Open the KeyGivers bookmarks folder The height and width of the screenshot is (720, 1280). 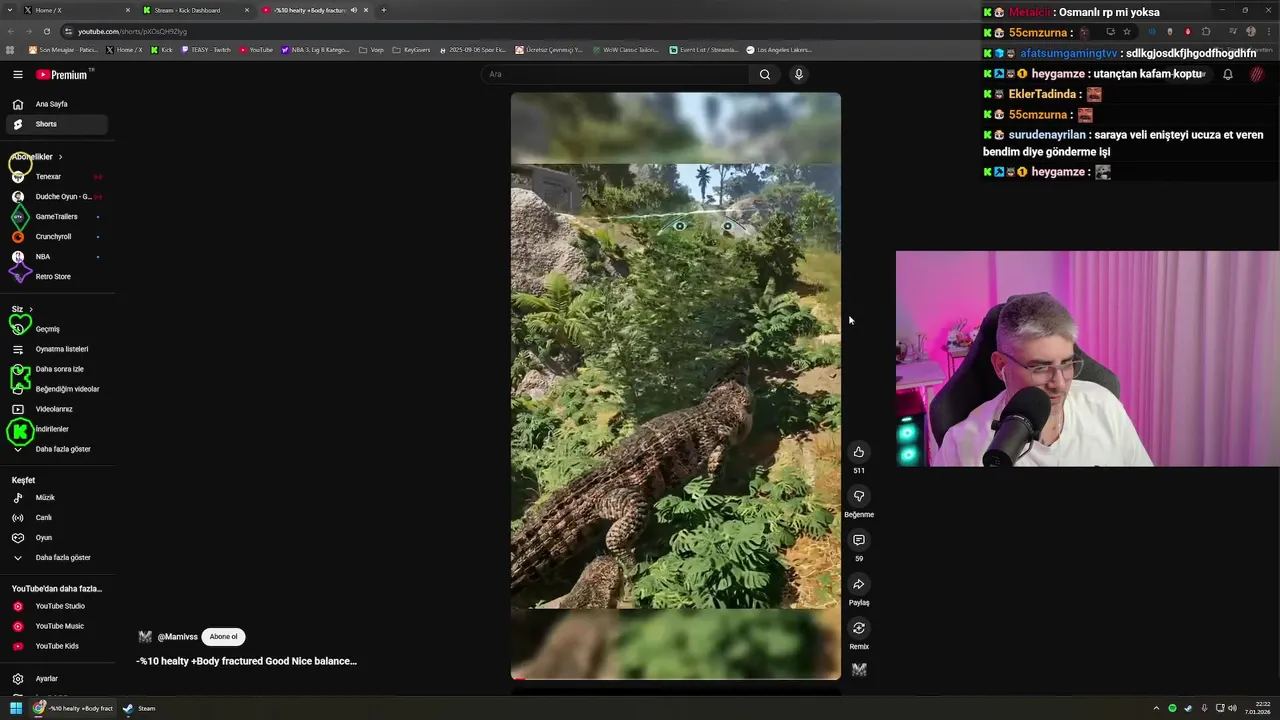click(411, 49)
